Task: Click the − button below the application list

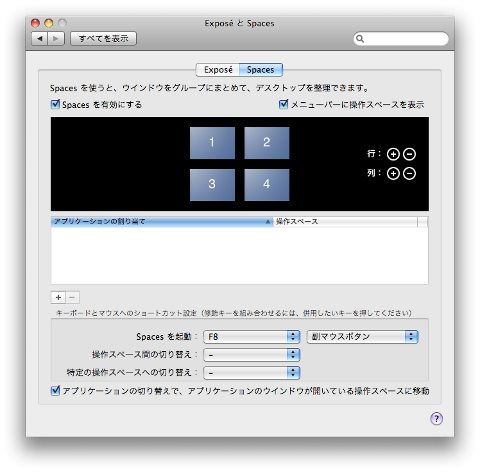Action: (x=73, y=297)
